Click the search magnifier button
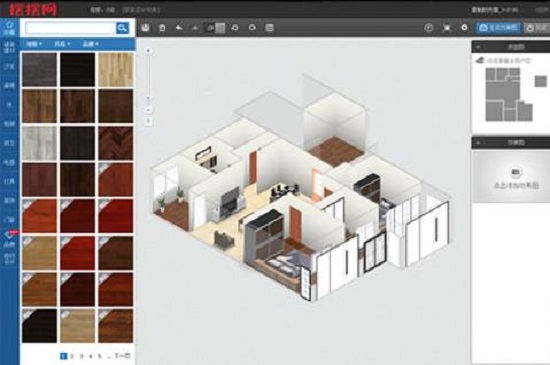 122,28
